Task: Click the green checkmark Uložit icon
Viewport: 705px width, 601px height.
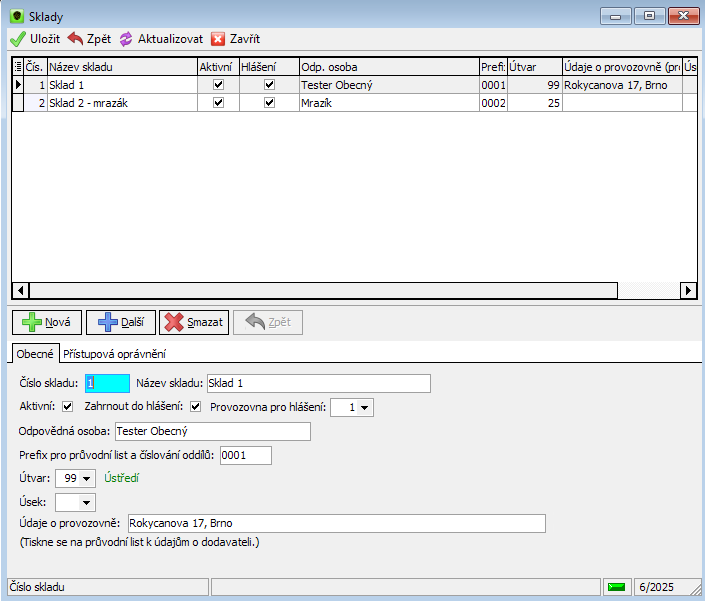Action: (18, 39)
